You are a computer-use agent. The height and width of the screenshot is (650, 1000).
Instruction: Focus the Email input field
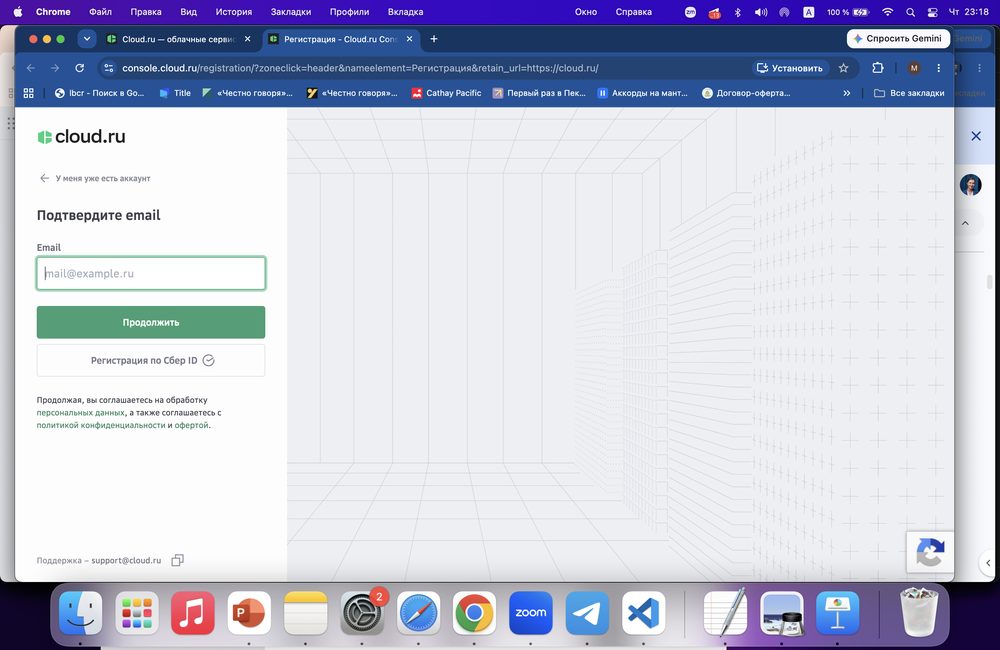[151, 274]
